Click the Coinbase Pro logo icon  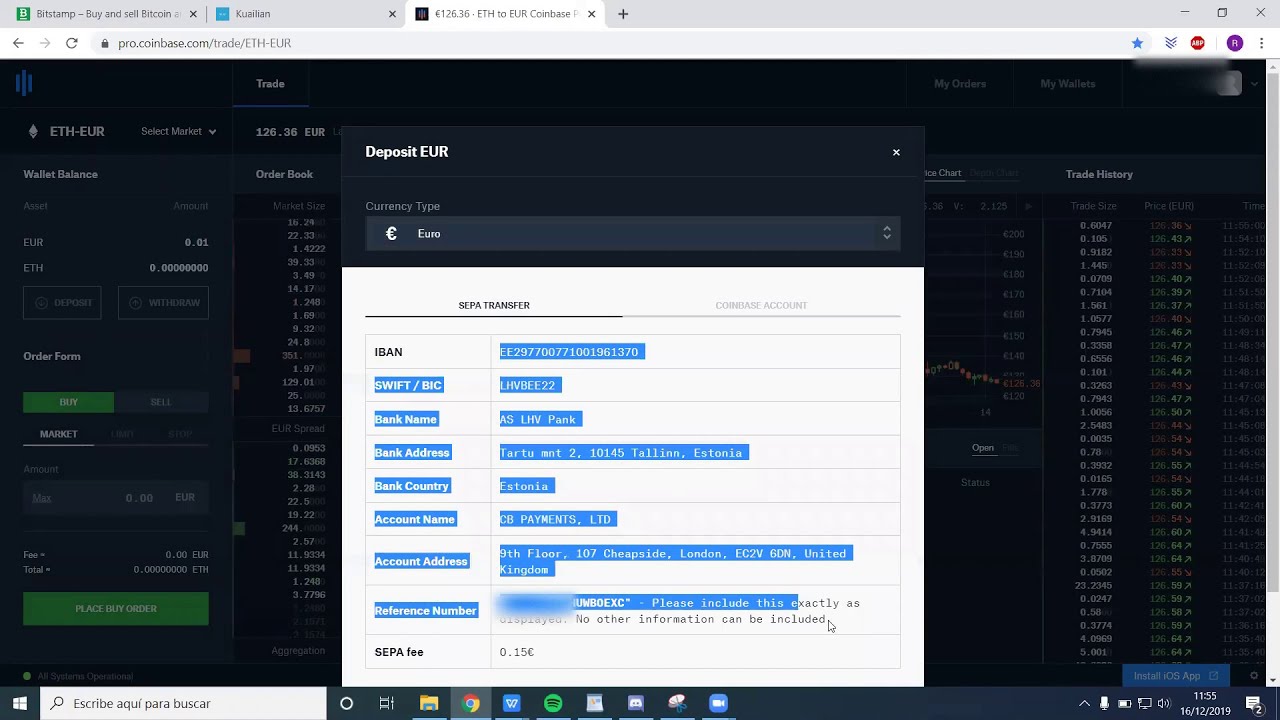[24, 84]
